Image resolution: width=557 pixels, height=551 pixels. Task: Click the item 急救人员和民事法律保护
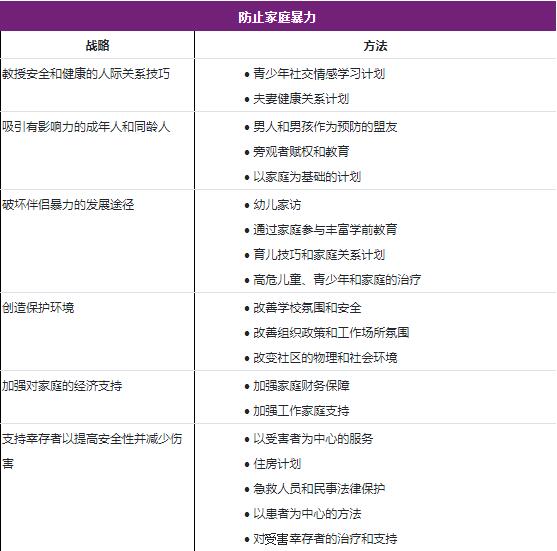(x=319, y=488)
